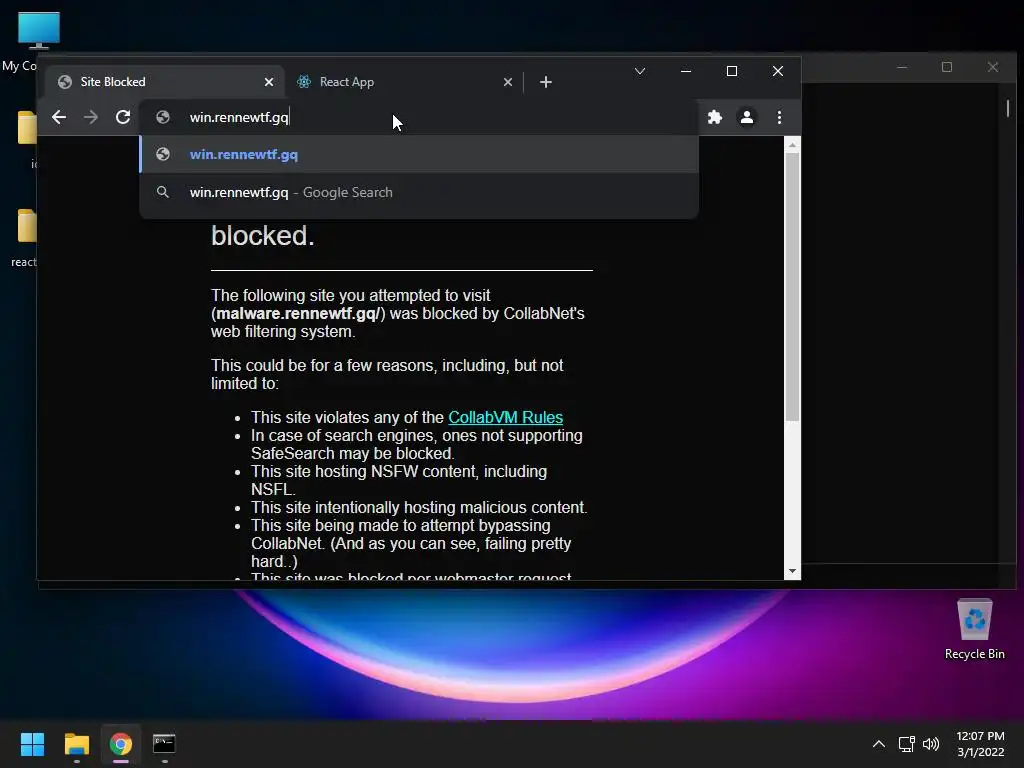Minimize the background terminal window
Image resolution: width=1024 pixels, height=768 pixels.
(902, 67)
